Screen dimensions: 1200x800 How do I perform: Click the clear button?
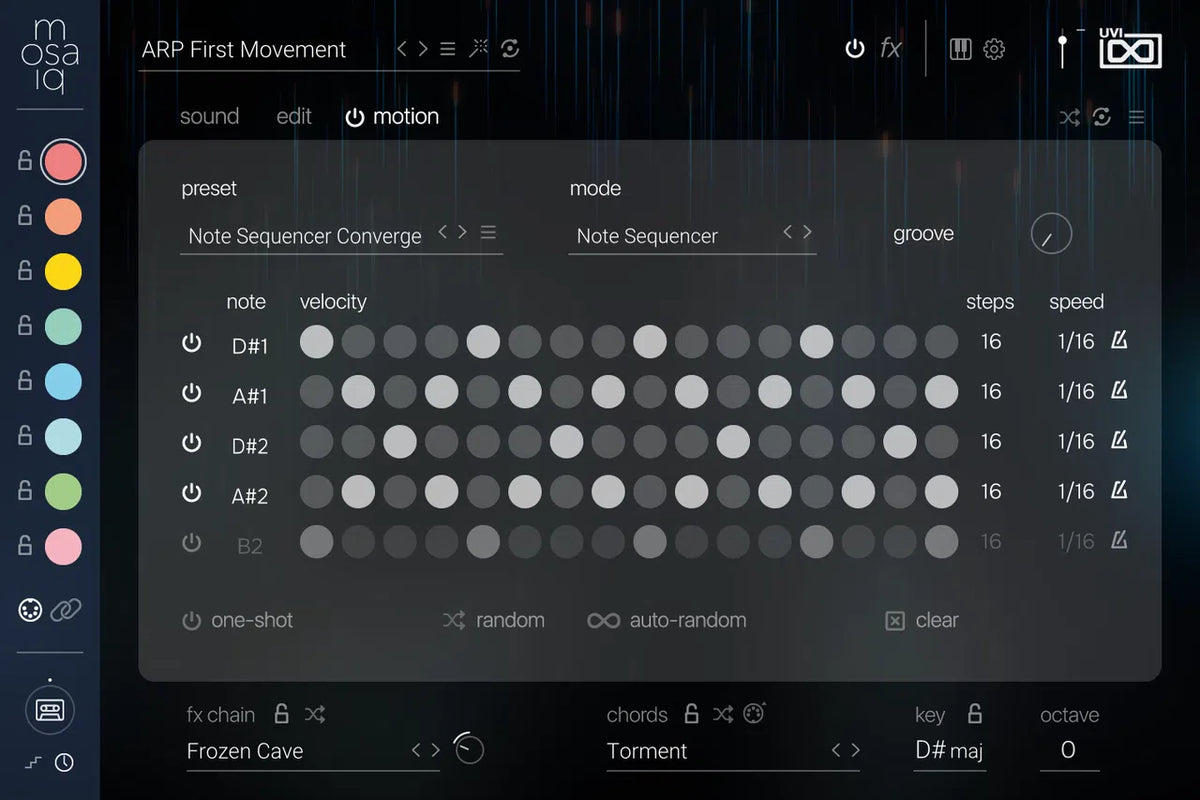[922, 620]
